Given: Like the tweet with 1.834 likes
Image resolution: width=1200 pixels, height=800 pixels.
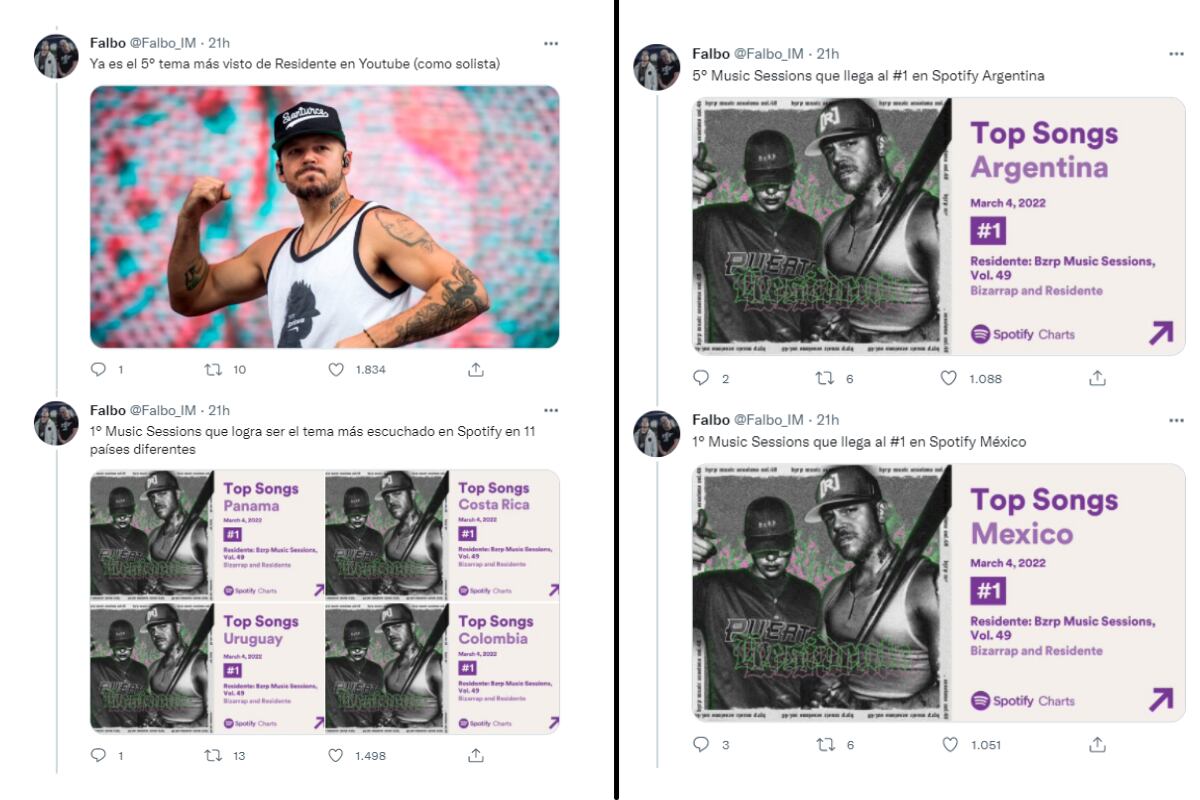Looking at the screenshot, I should click(x=336, y=369).
